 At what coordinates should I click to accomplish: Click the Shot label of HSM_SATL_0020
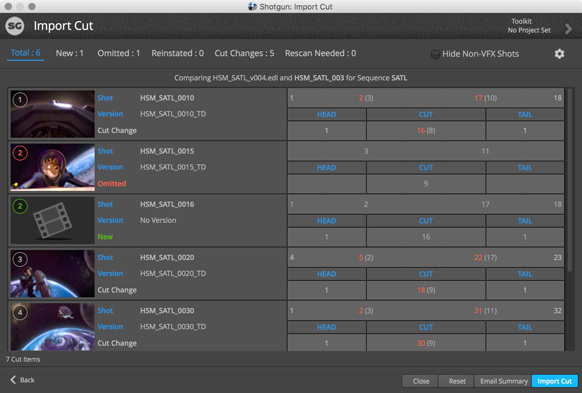pos(105,257)
